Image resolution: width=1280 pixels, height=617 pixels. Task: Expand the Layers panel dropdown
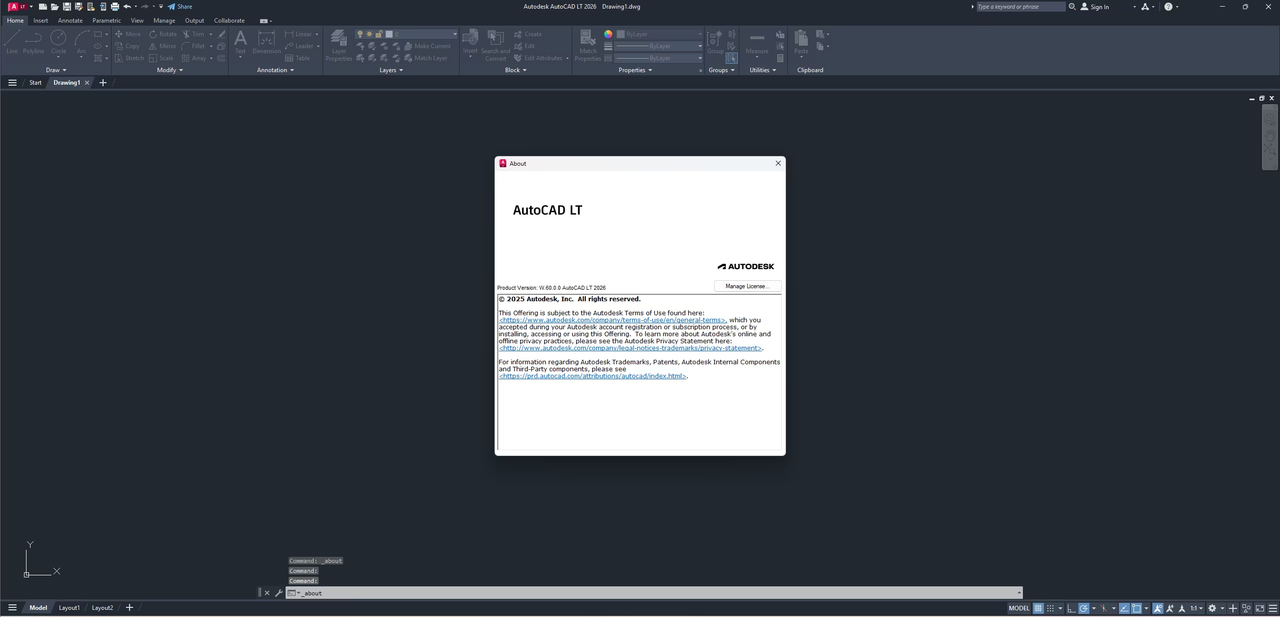click(391, 70)
